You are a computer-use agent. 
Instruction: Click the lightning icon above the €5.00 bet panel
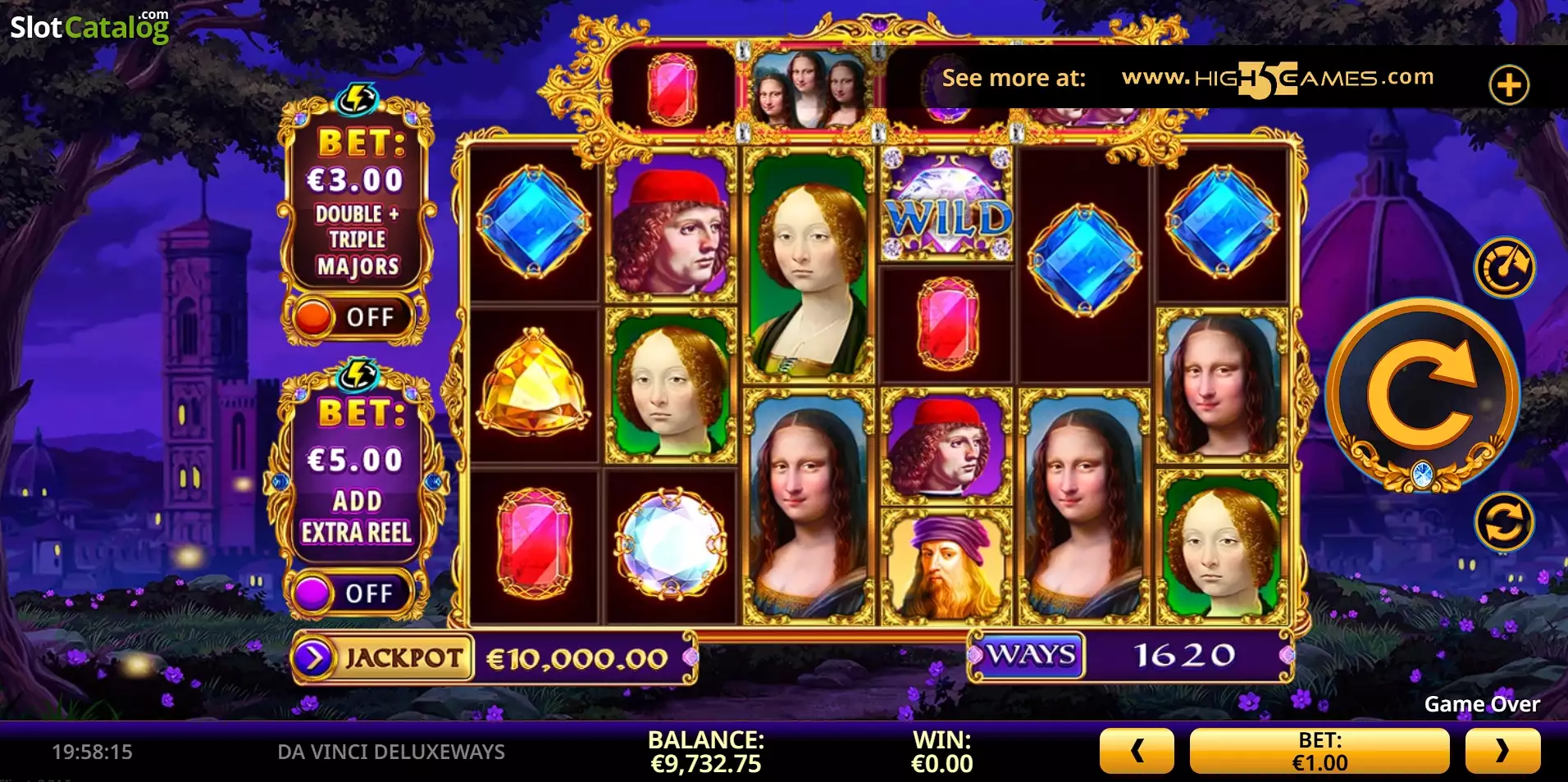[x=358, y=375]
